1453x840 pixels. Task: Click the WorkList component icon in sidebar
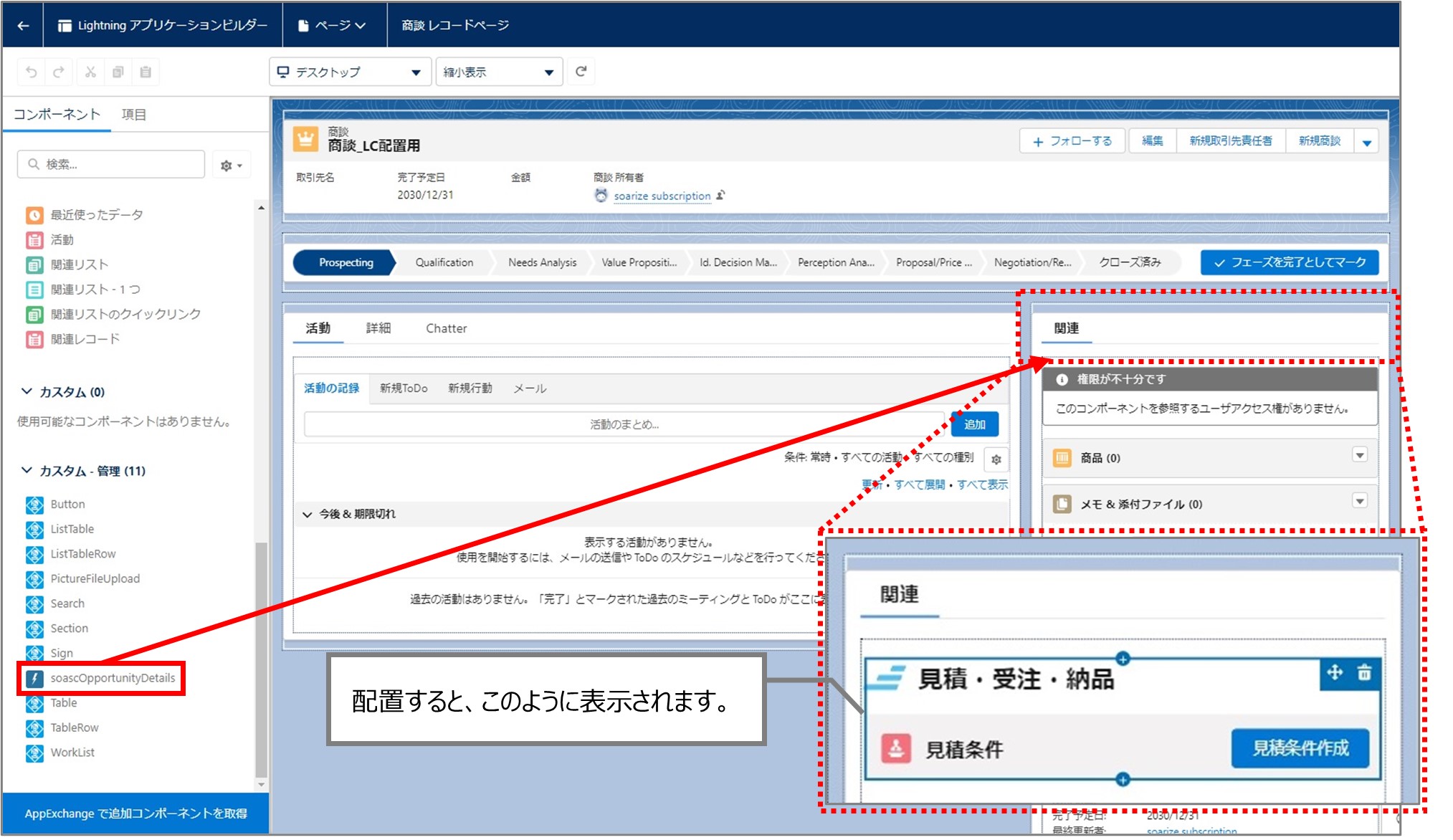31,751
